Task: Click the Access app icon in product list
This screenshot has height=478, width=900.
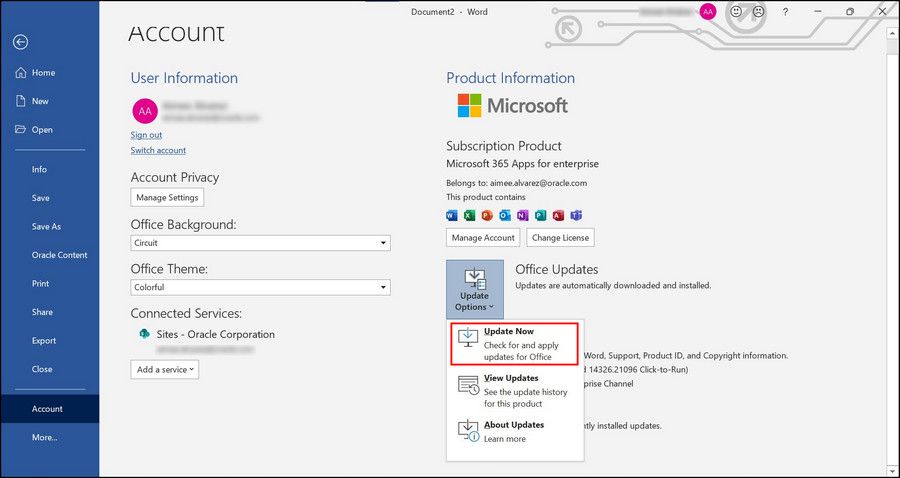Action: click(x=558, y=215)
